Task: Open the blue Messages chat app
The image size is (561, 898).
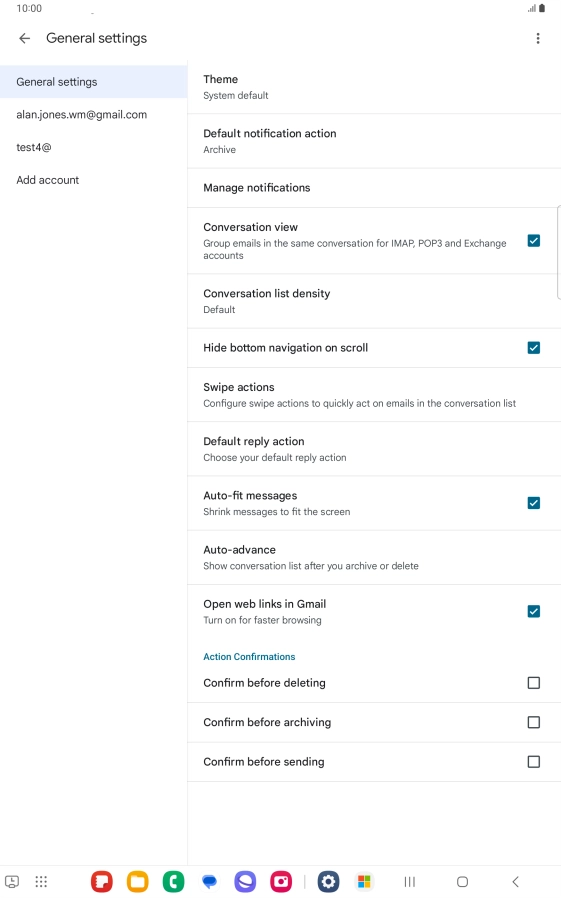Action: tap(210, 881)
